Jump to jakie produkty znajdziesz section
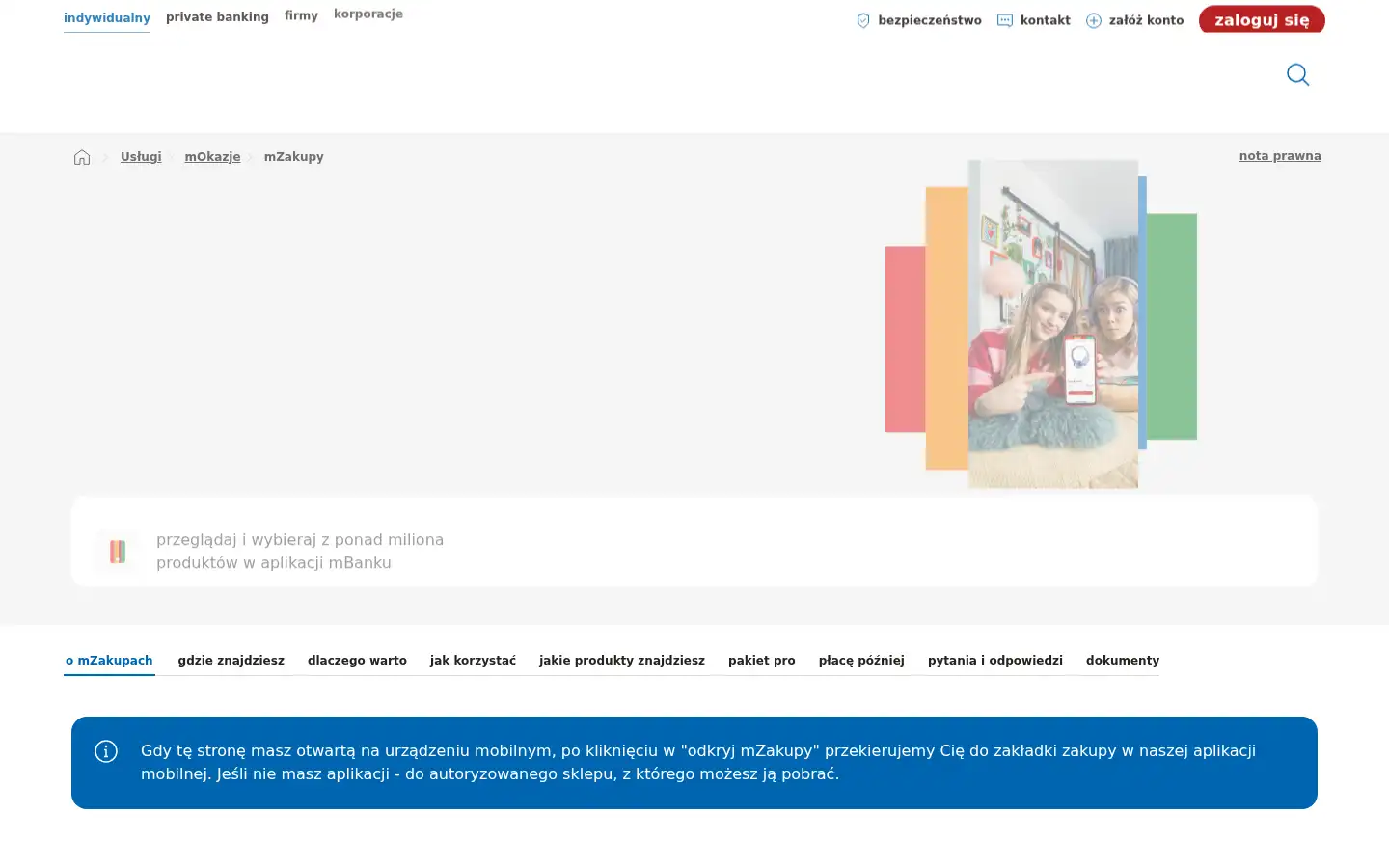 tap(622, 661)
